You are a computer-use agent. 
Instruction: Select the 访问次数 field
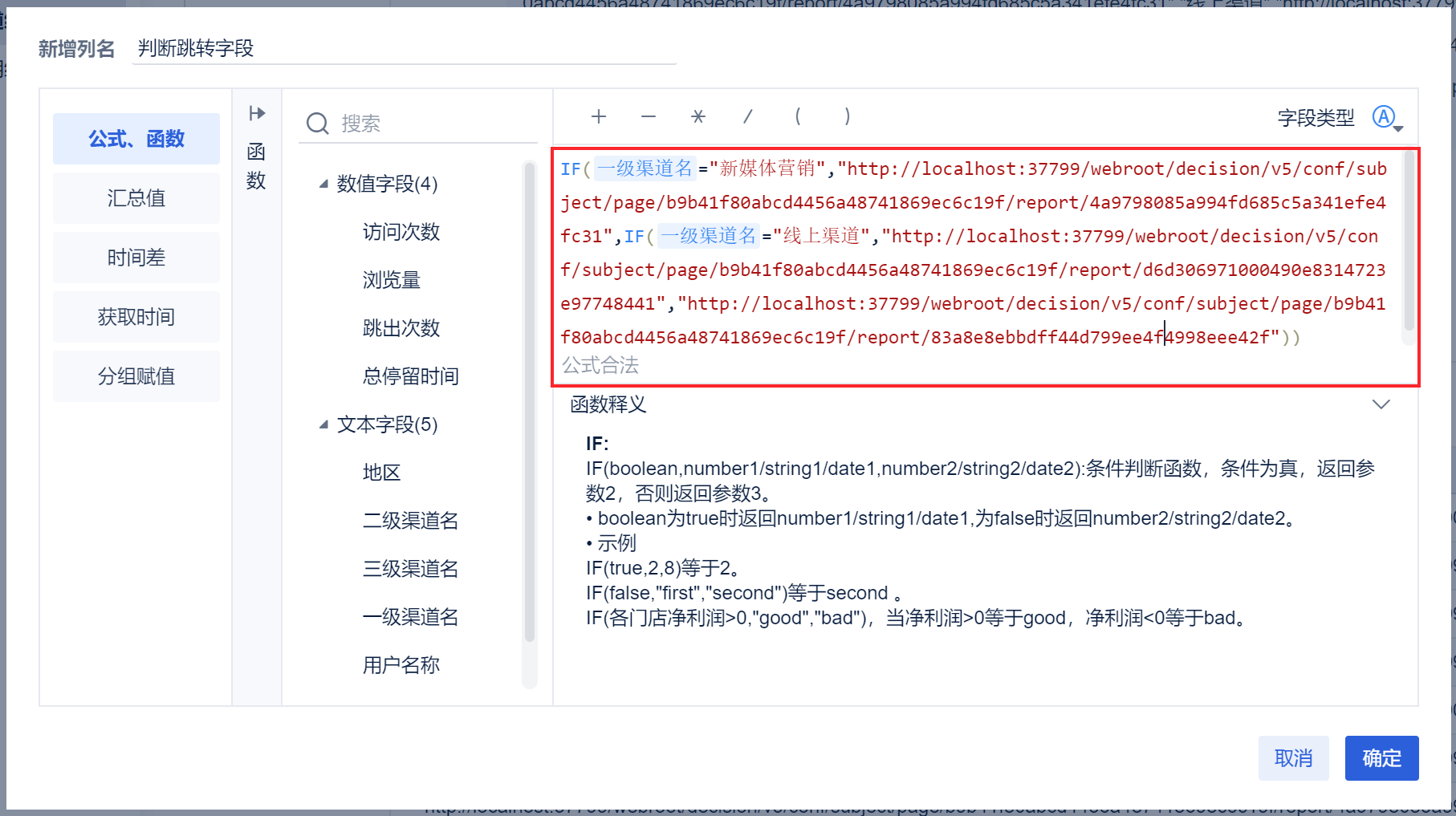[x=401, y=232]
